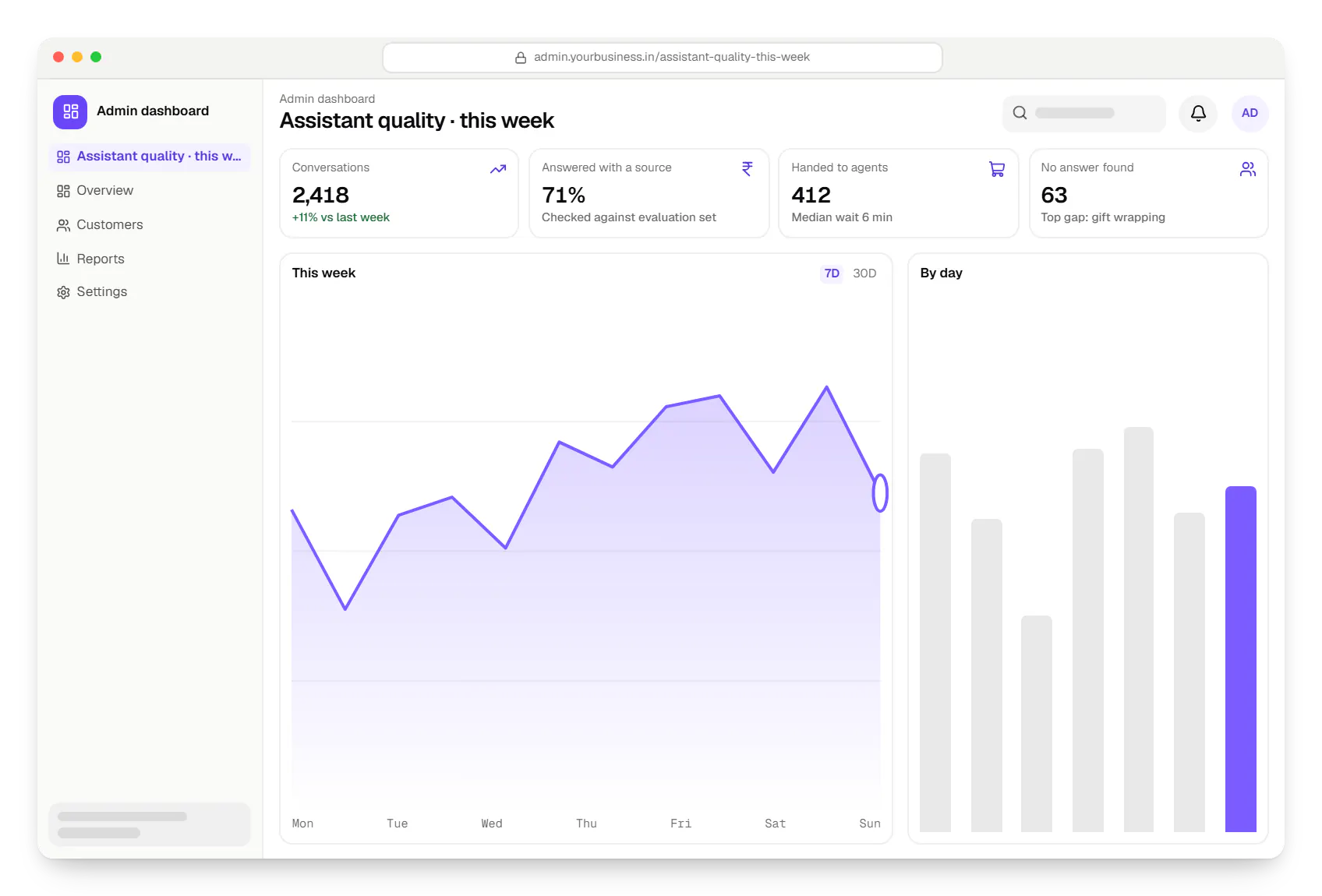Switch chart range to 7D

tap(832, 273)
